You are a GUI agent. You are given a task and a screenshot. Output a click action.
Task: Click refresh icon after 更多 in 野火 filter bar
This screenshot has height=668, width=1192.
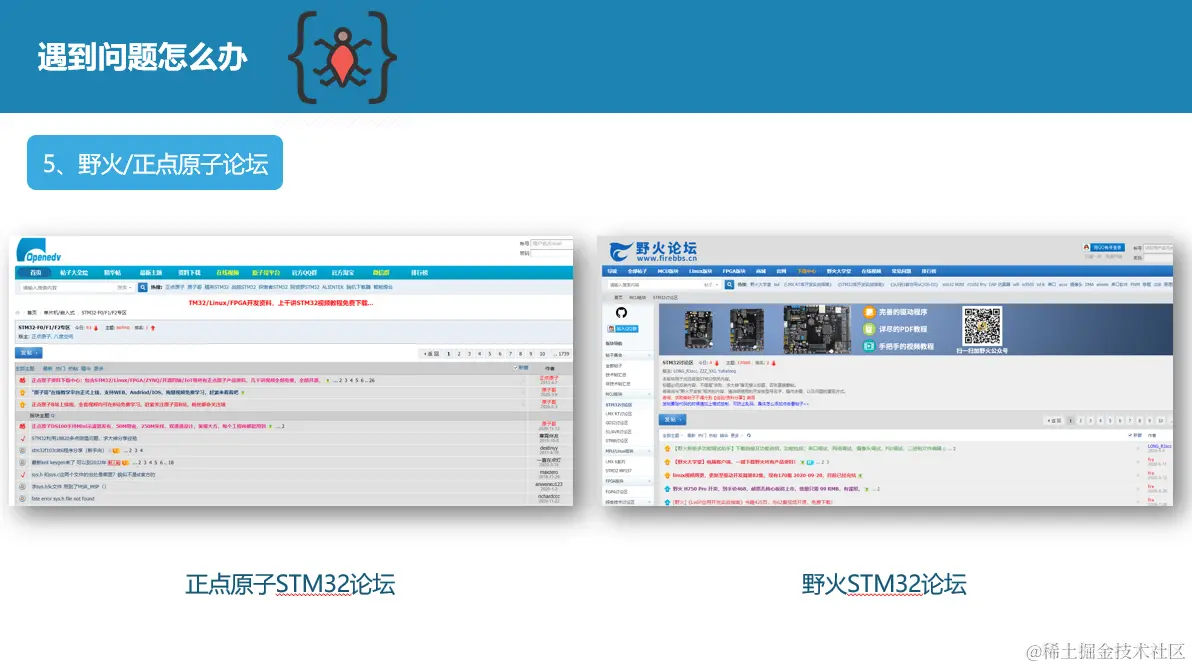click(748, 435)
